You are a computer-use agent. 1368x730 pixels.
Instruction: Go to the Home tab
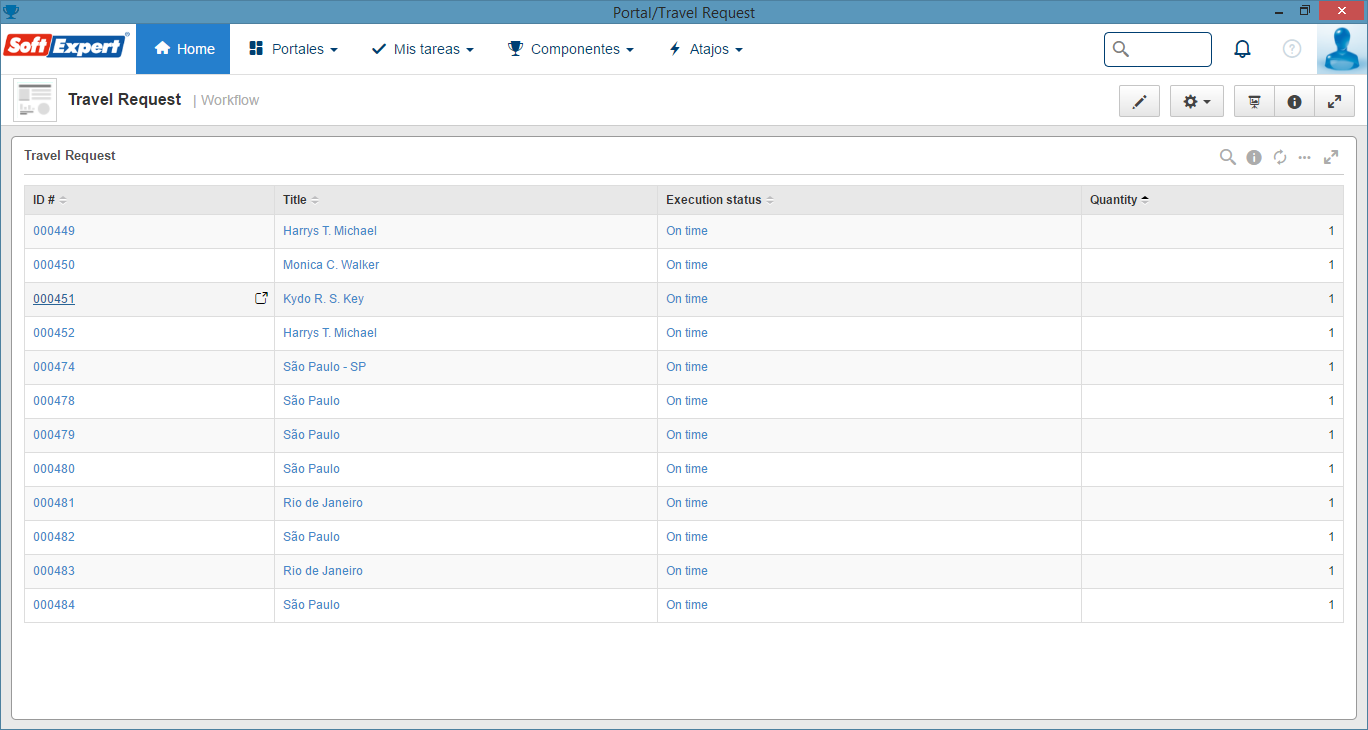(183, 49)
